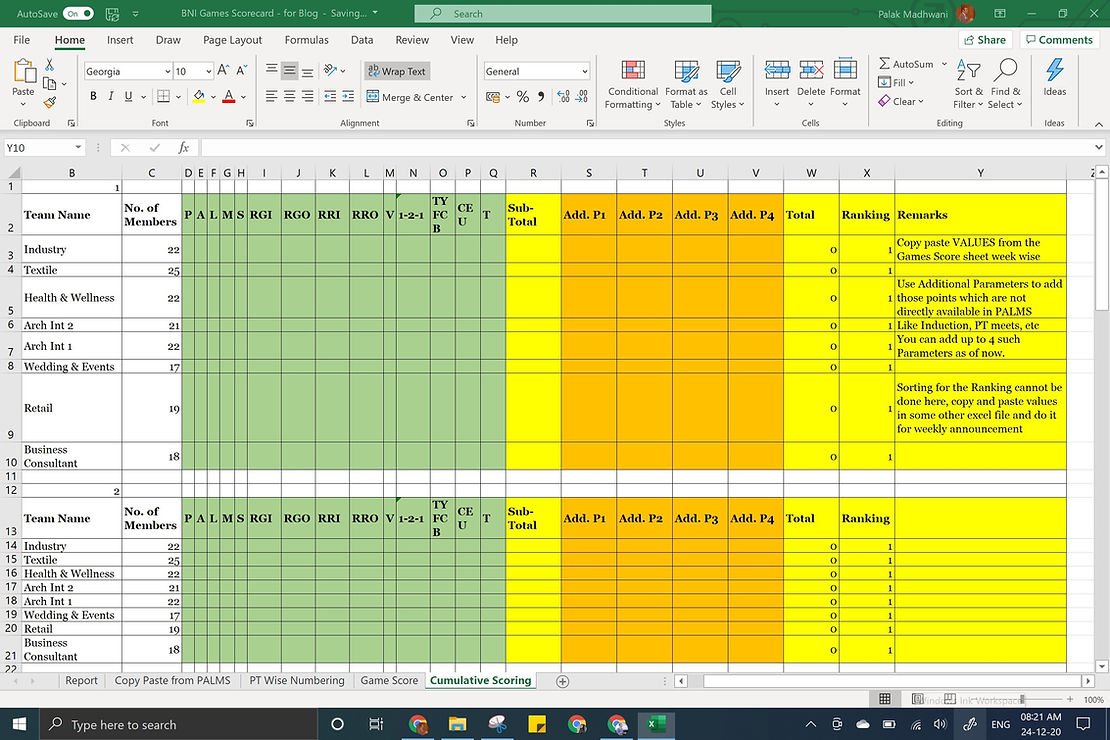Switch to the Game Score sheet tab
Viewport: 1110px width, 740px height.
(389, 681)
